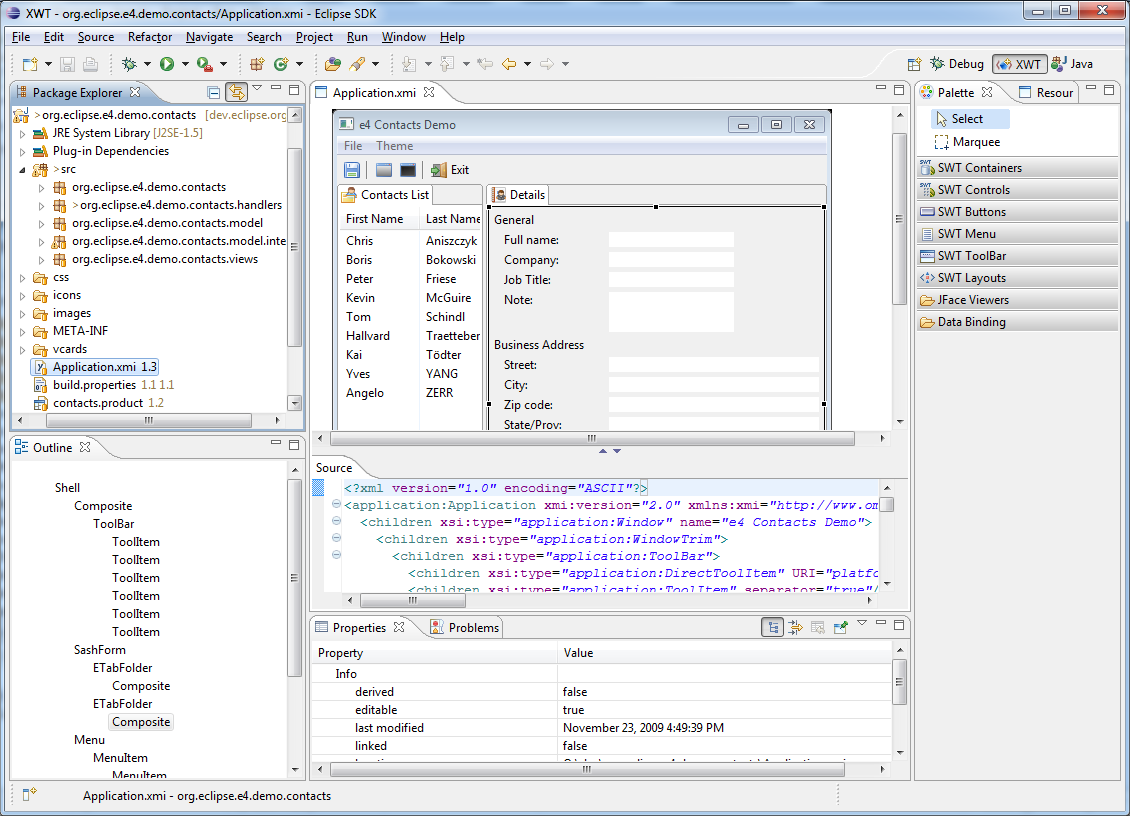Viewport: 1130px width, 816px height.
Task: Click the Forward navigation arrow icon
Action: [547, 64]
